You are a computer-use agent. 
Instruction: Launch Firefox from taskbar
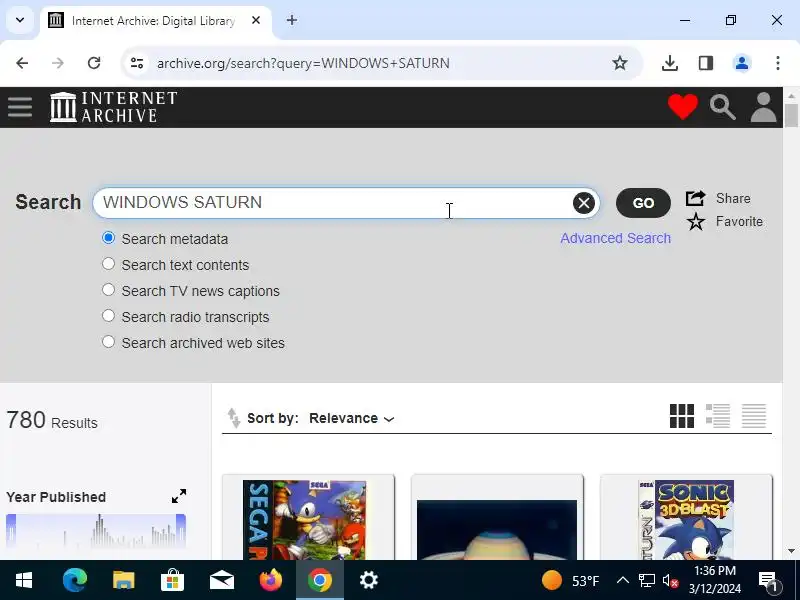point(271,580)
